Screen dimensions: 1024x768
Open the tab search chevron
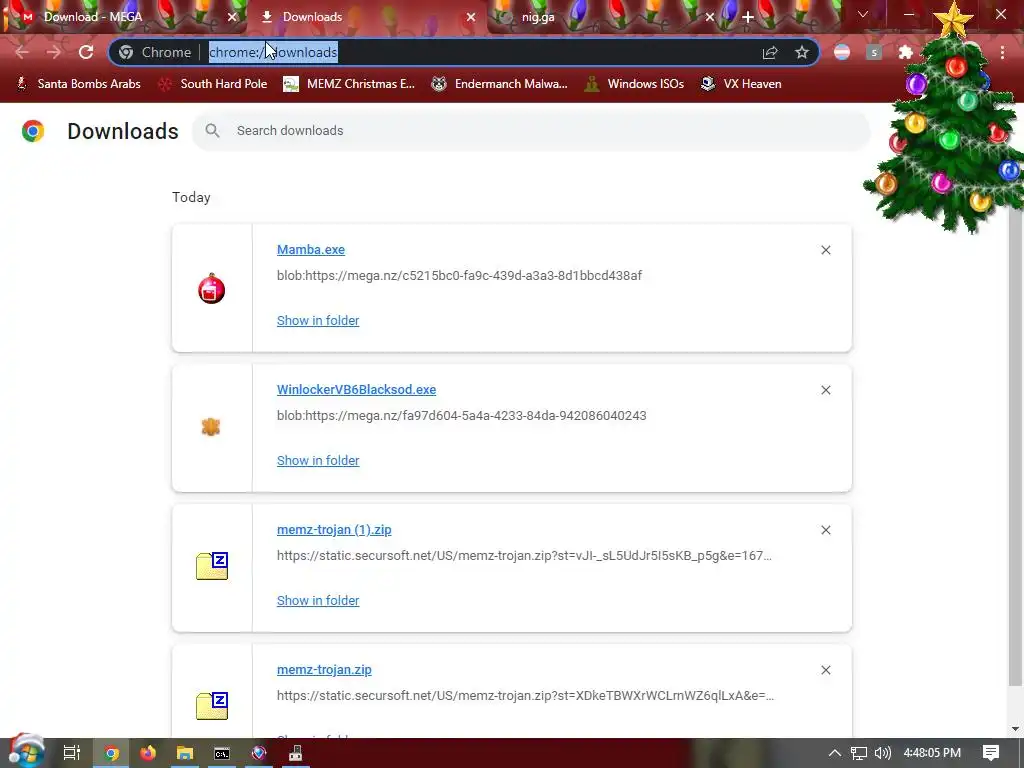(863, 14)
